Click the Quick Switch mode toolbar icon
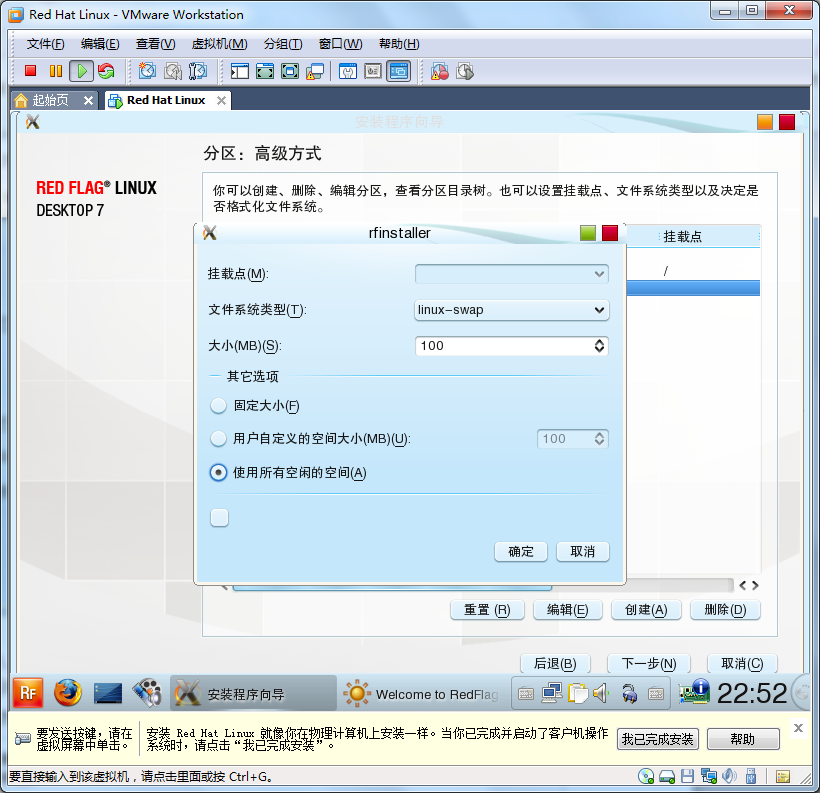820x793 pixels. [x=290, y=71]
